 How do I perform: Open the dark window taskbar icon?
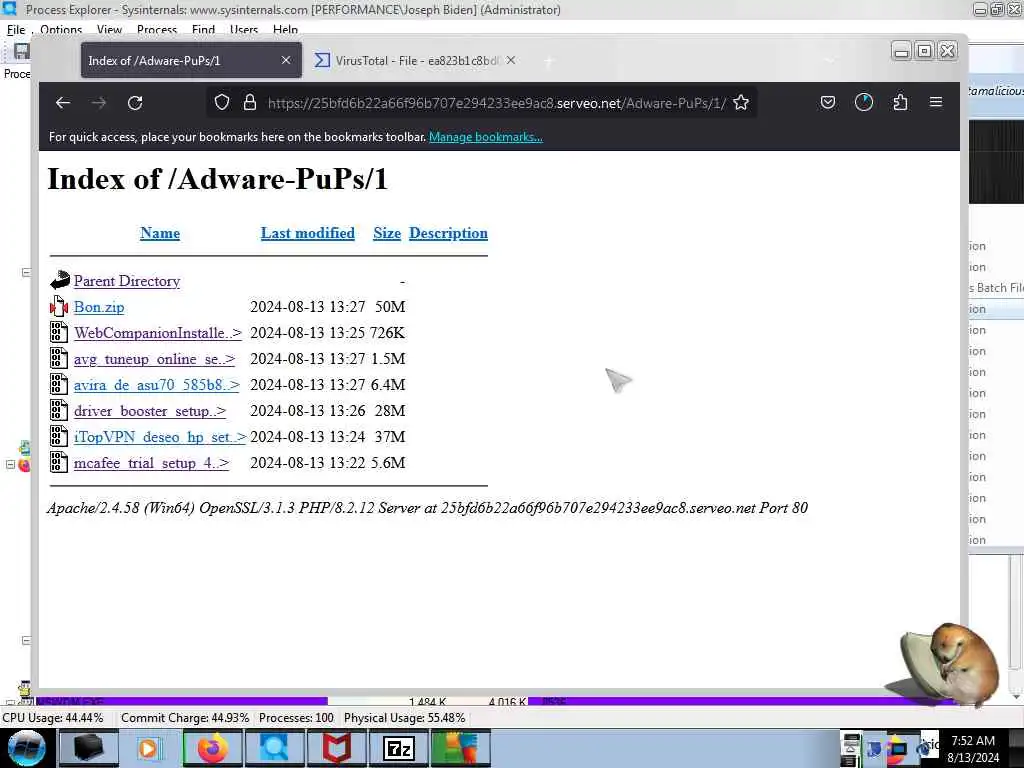point(89,748)
